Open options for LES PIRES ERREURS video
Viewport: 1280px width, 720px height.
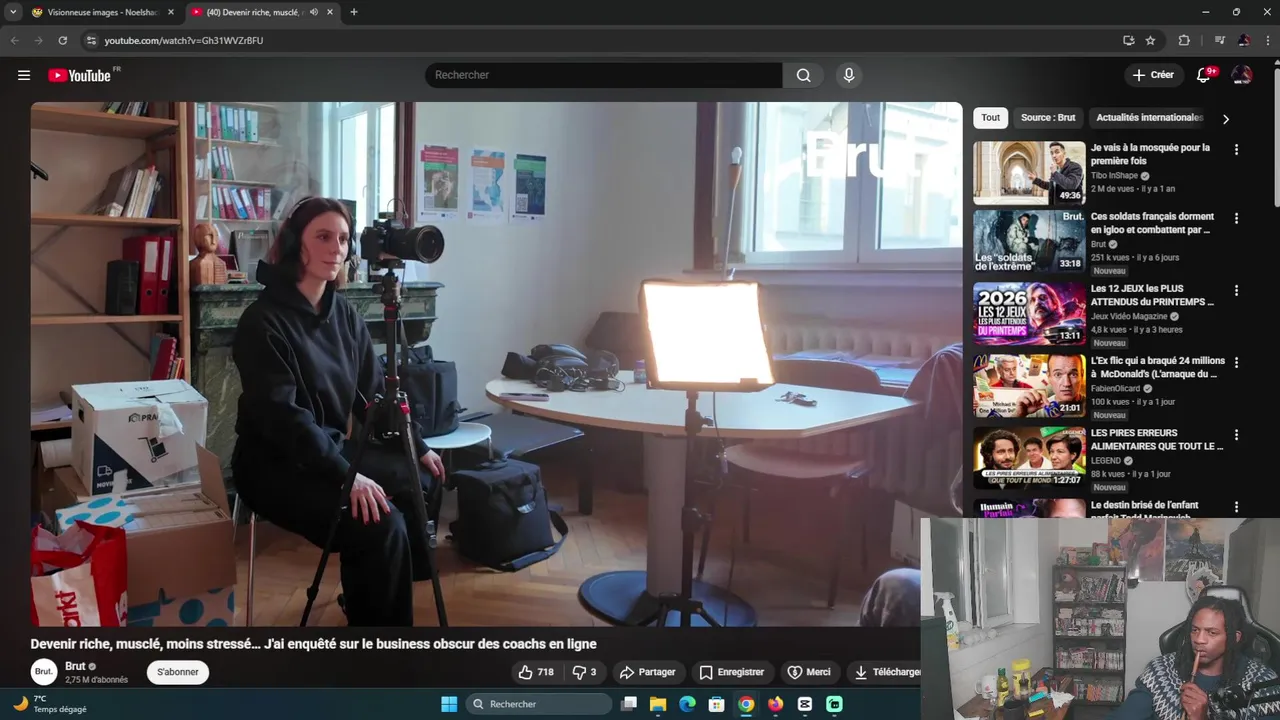[x=1236, y=435]
